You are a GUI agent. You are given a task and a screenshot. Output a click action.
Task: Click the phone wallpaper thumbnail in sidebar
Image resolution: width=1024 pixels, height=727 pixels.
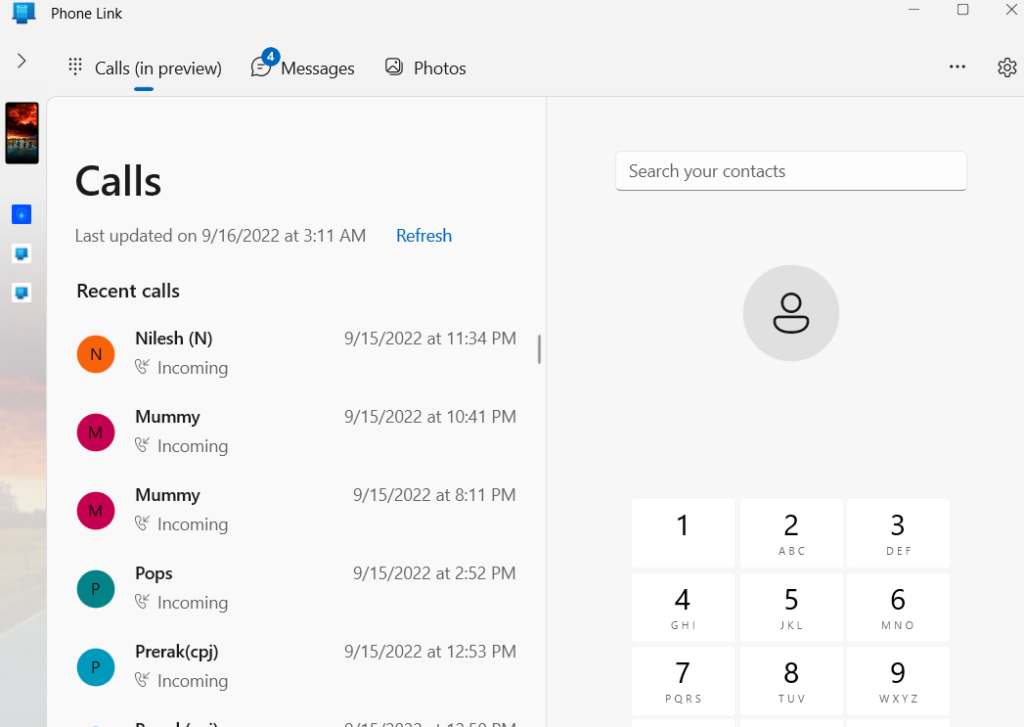[22, 133]
